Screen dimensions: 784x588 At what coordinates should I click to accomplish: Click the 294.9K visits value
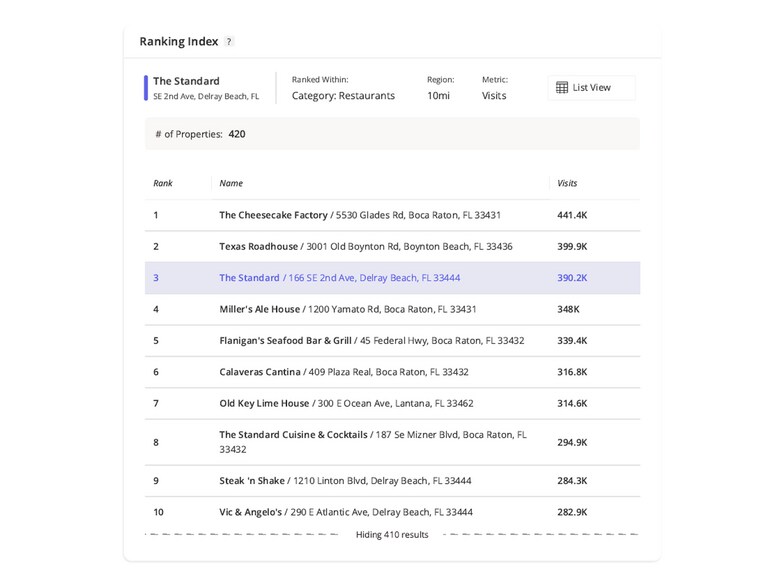pos(572,442)
